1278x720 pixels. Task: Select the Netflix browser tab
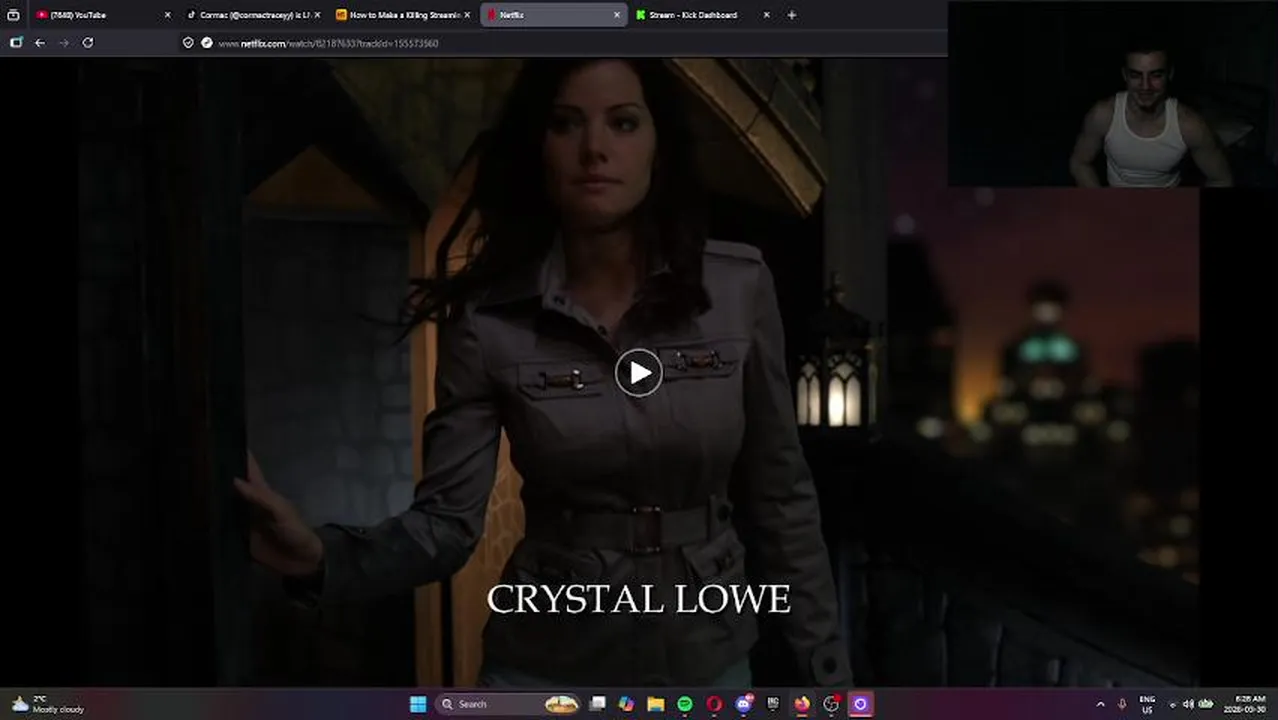(x=553, y=15)
